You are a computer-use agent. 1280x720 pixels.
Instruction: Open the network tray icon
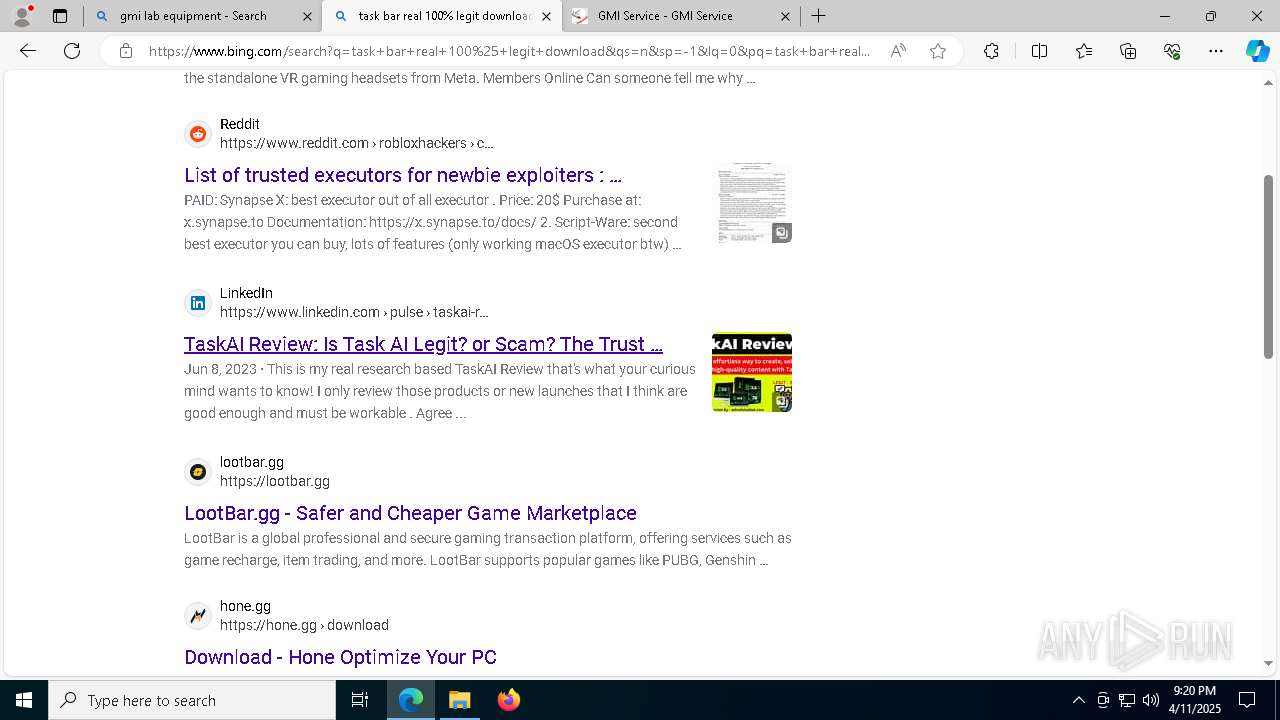coord(1126,700)
